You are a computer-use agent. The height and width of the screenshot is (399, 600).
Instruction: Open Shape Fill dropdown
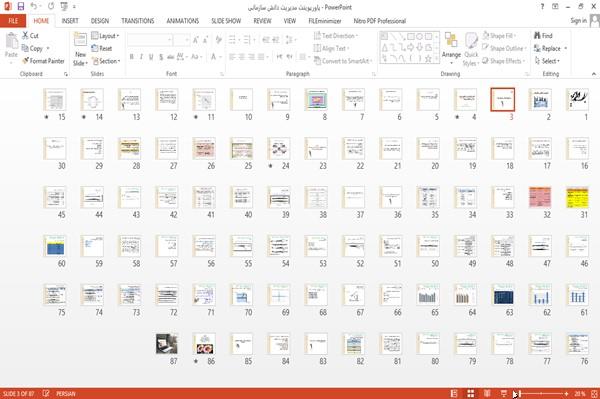coord(499,36)
